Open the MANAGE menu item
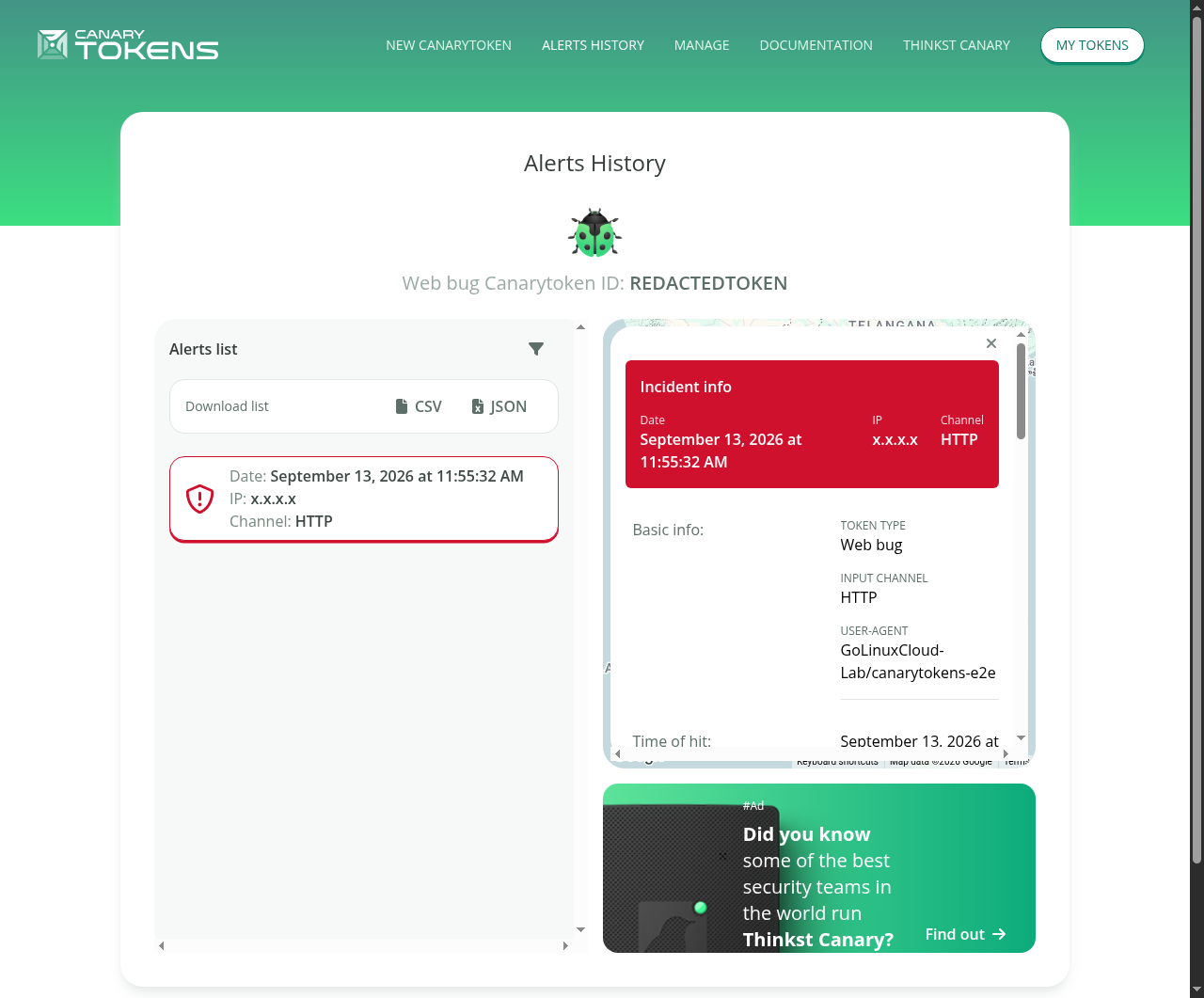This screenshot has height=998, width=1204. pos(702,45)
